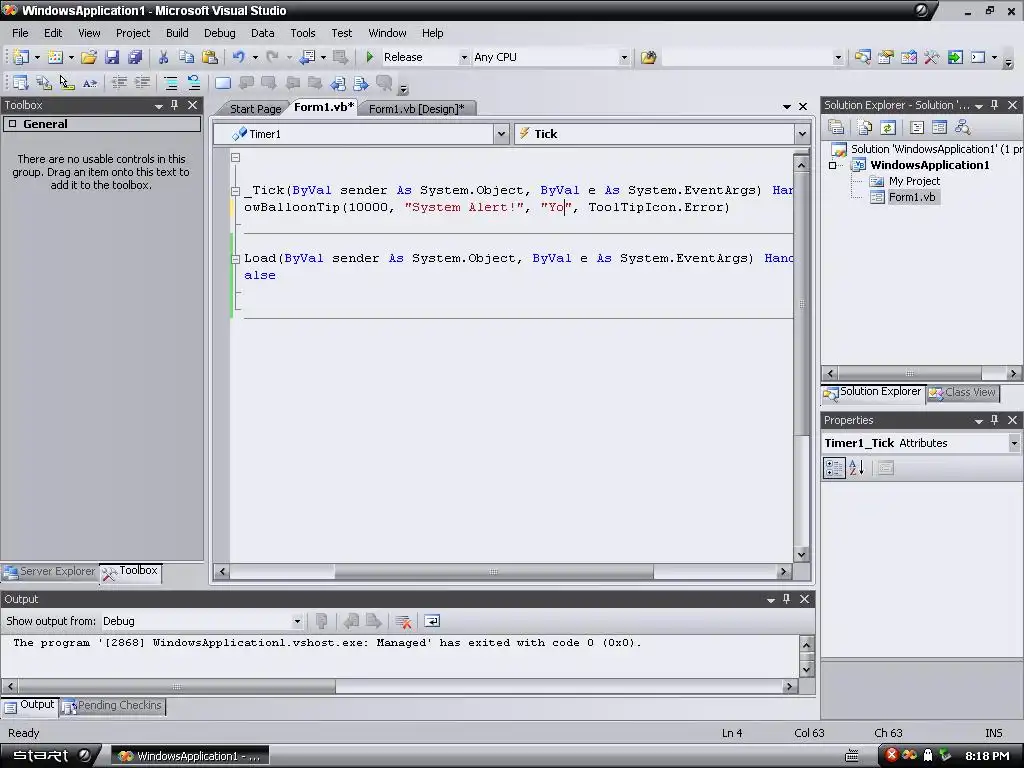
Task: Switch Properties panel to Alphabetical sort
Action: click(x=857, y=468)
